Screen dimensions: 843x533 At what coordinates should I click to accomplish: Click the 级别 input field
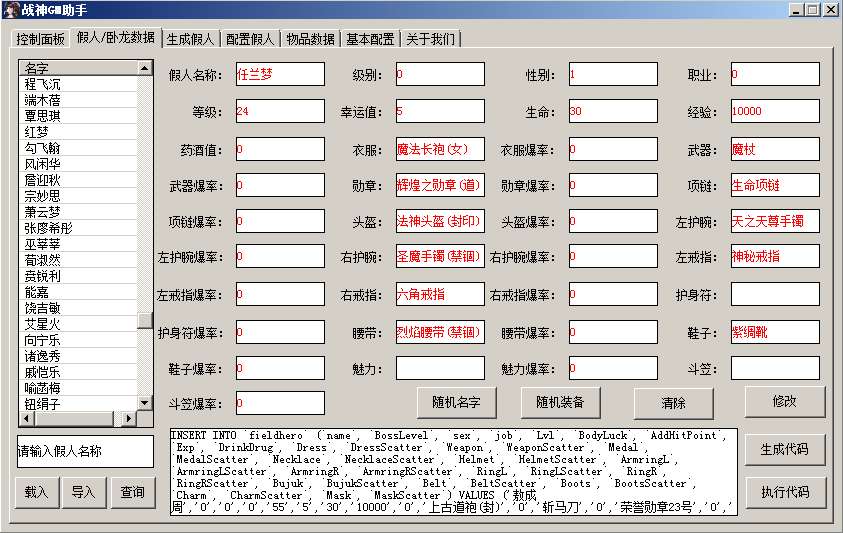click(440, 74)
